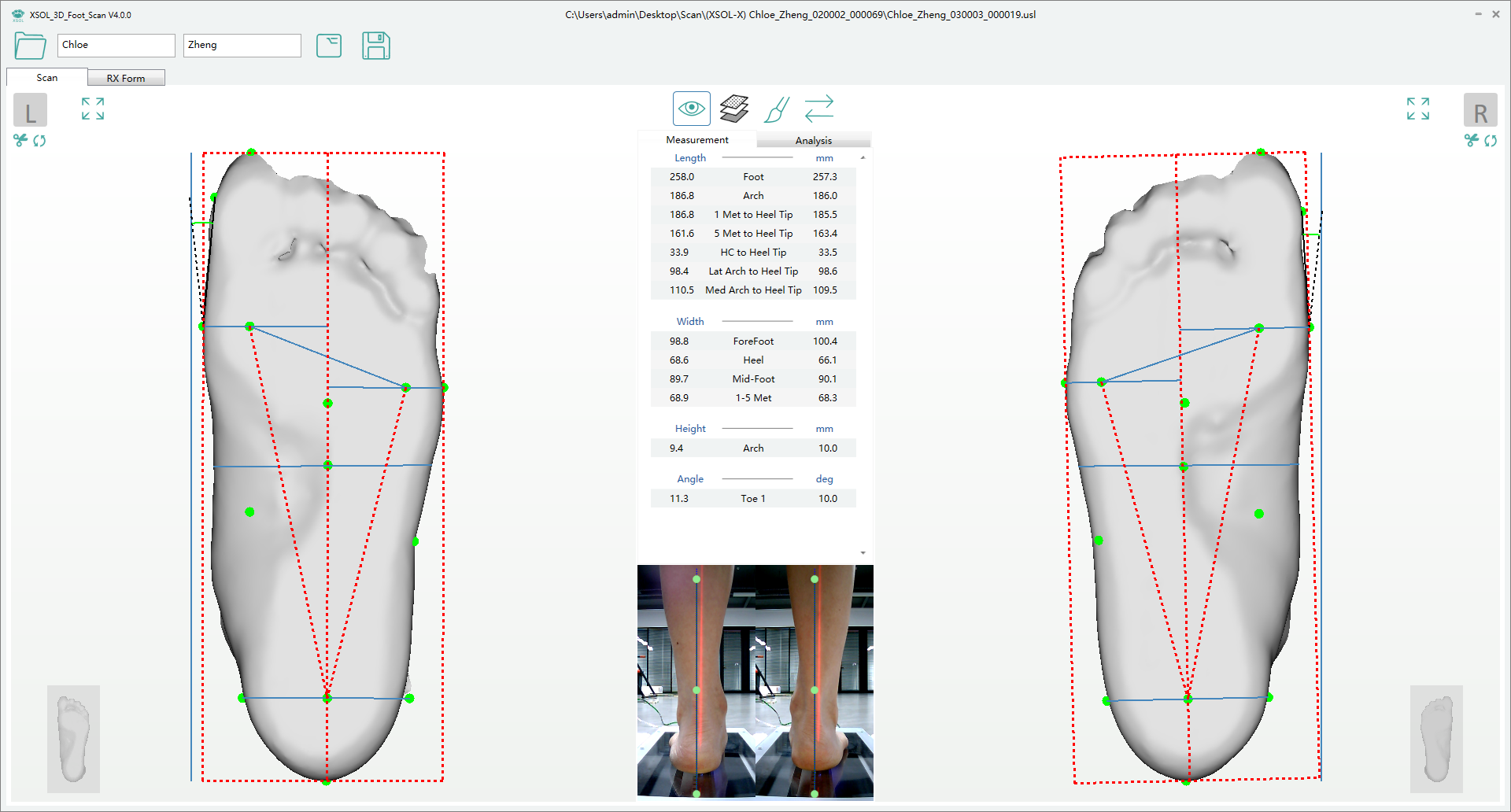Click the upward chevron atop the measurement list
1511x812 pixels.
[863, 156]
